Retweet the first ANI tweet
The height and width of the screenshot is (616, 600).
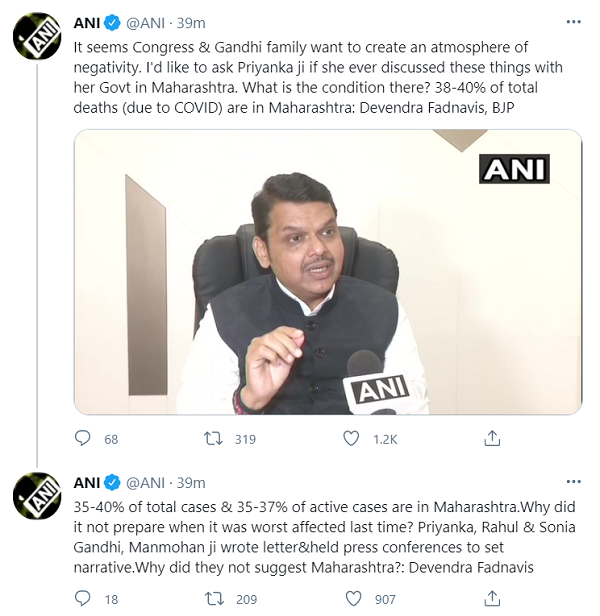213,438
